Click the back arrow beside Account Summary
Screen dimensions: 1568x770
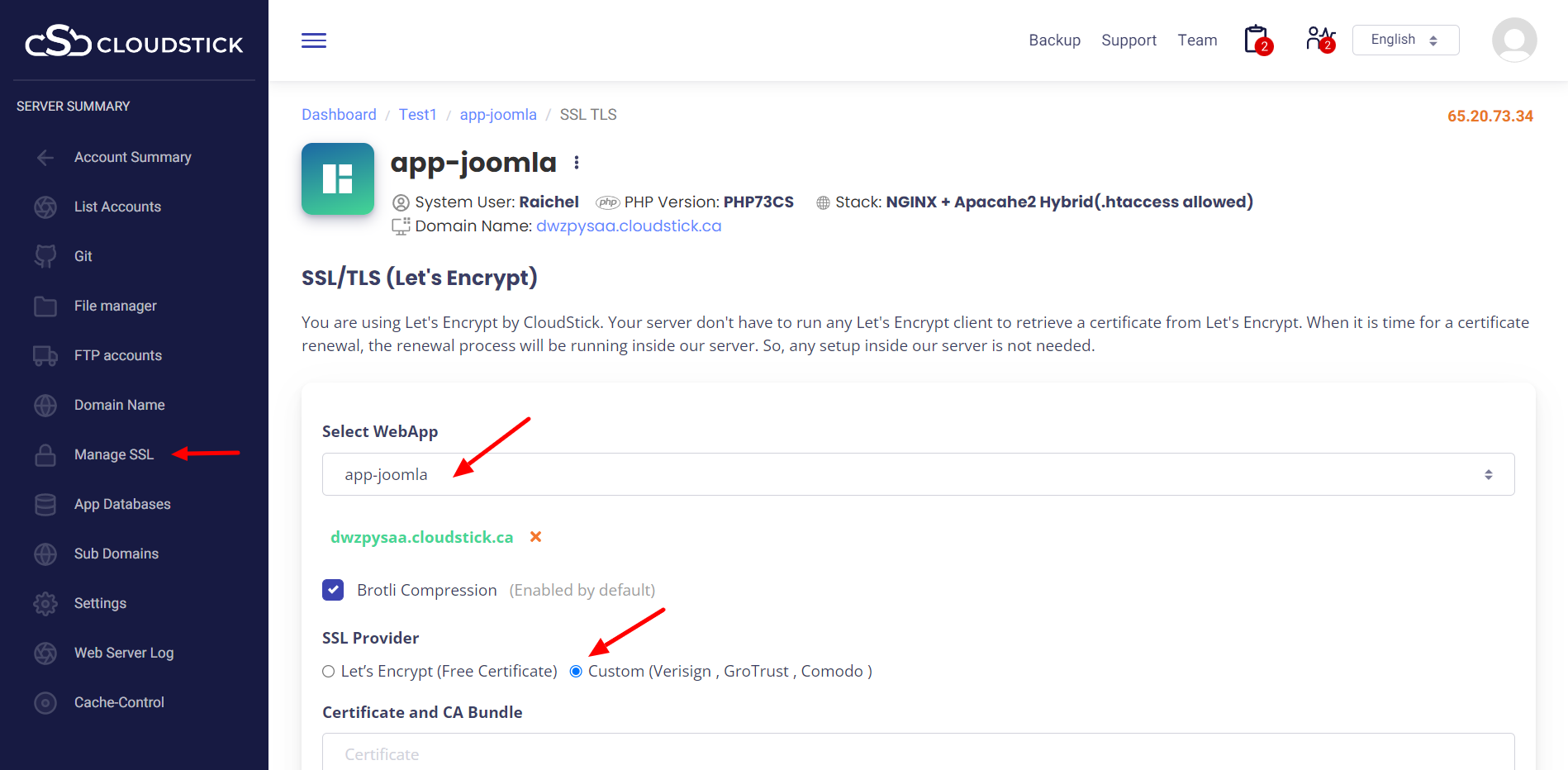[x=45, y=157]
